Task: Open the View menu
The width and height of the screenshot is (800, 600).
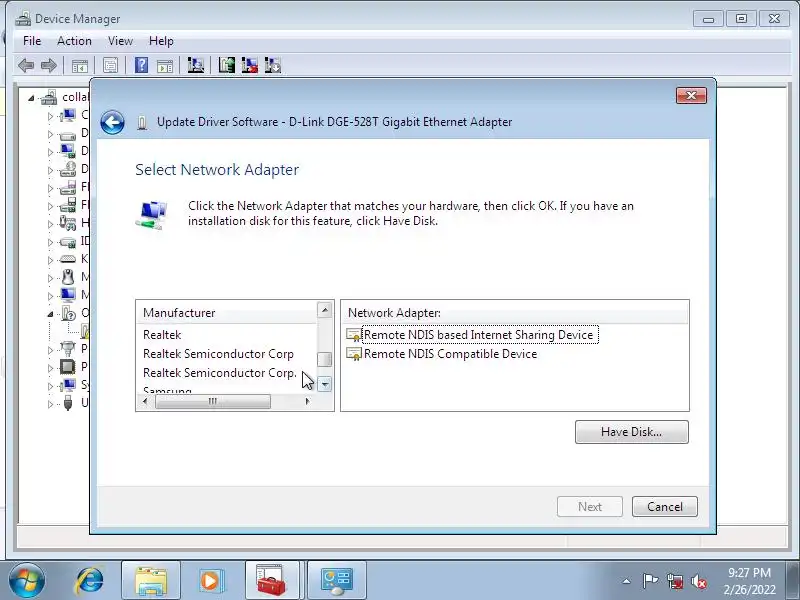Action: [120, 41]
